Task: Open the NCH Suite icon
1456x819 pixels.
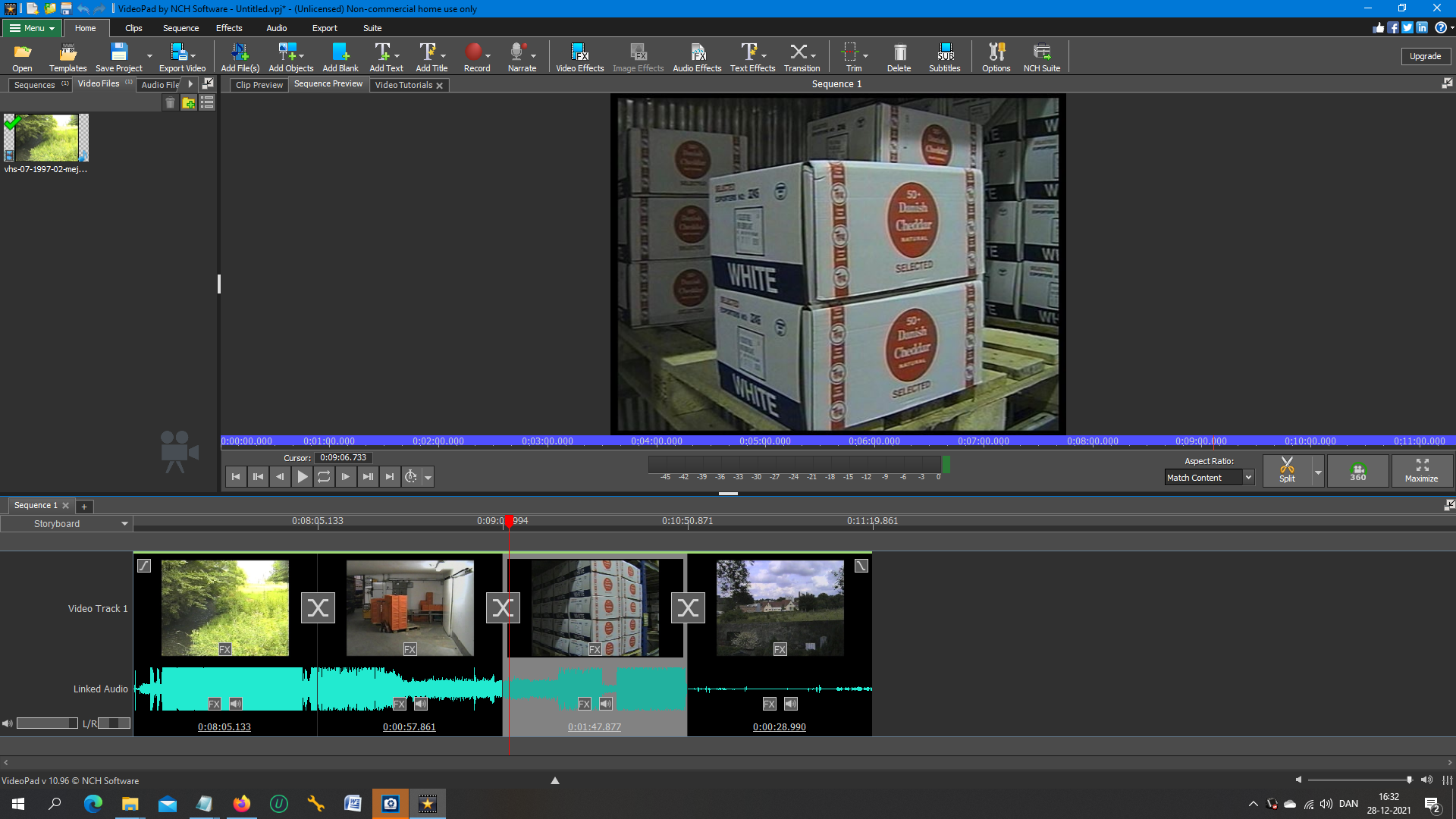Action: [x=1041, y=57]
